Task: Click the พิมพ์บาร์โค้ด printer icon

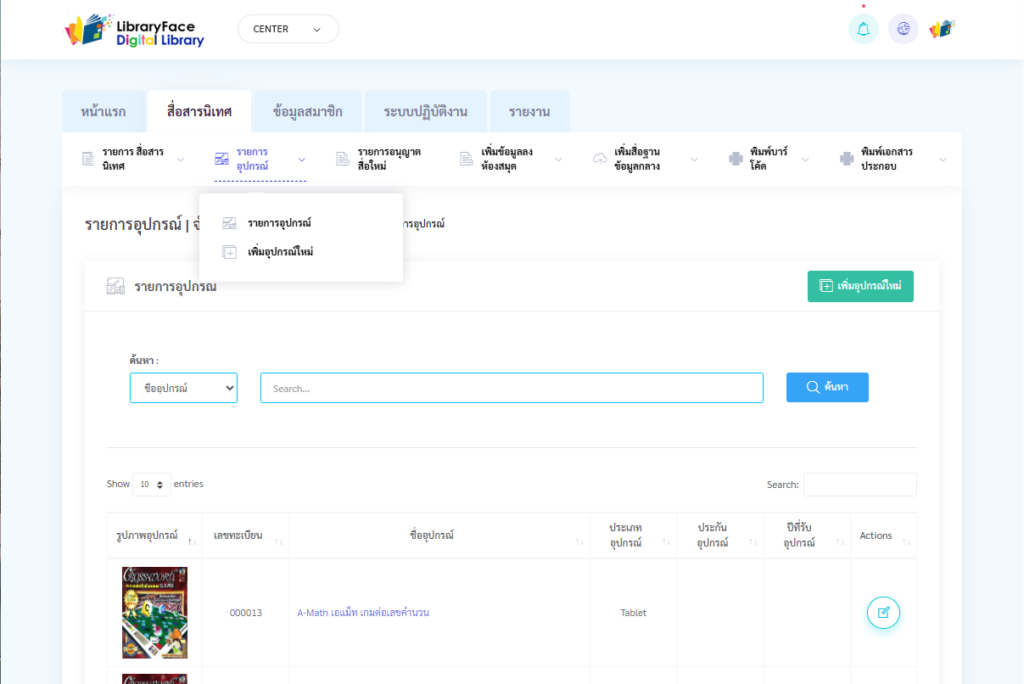Action: coord(736,158)
